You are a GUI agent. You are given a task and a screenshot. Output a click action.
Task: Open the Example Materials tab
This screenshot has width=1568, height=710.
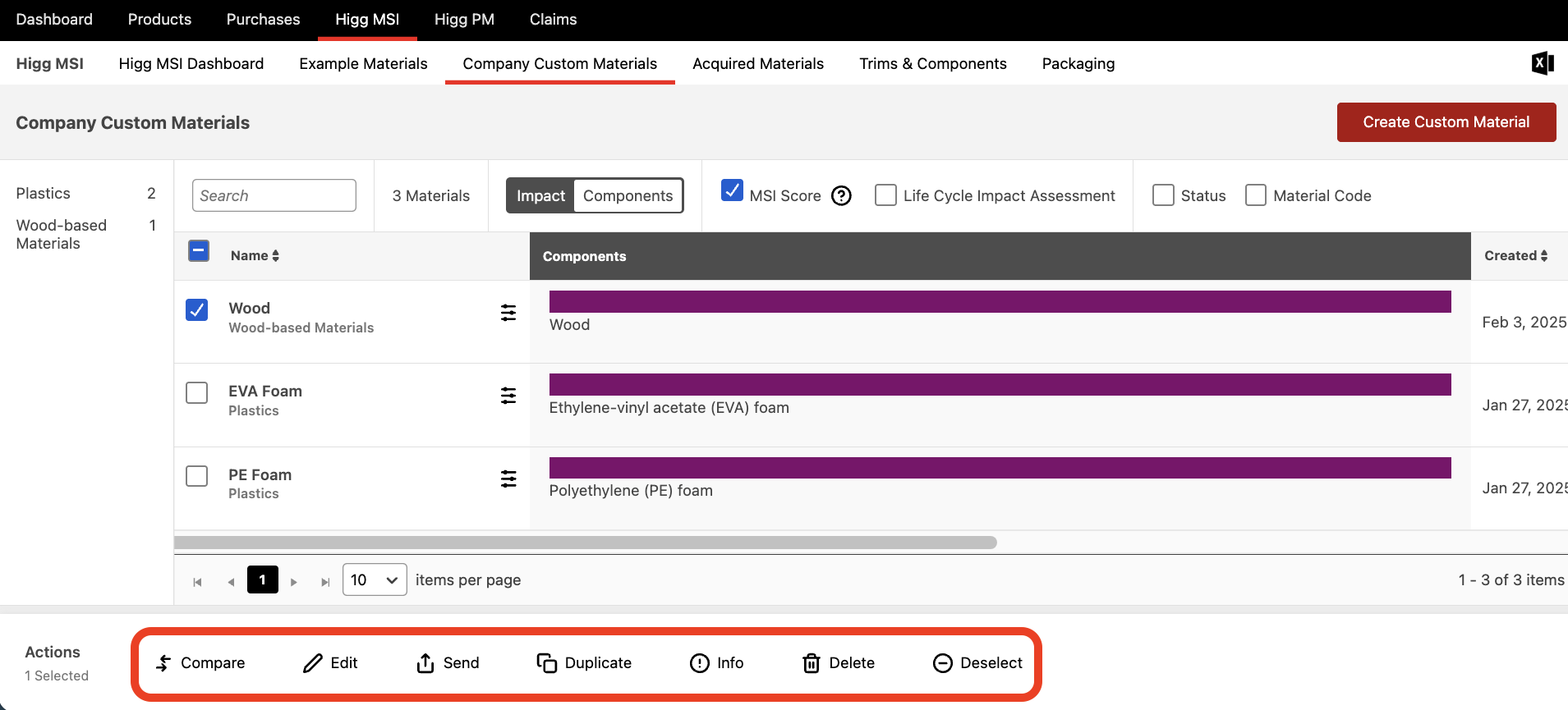click(363, 63)
